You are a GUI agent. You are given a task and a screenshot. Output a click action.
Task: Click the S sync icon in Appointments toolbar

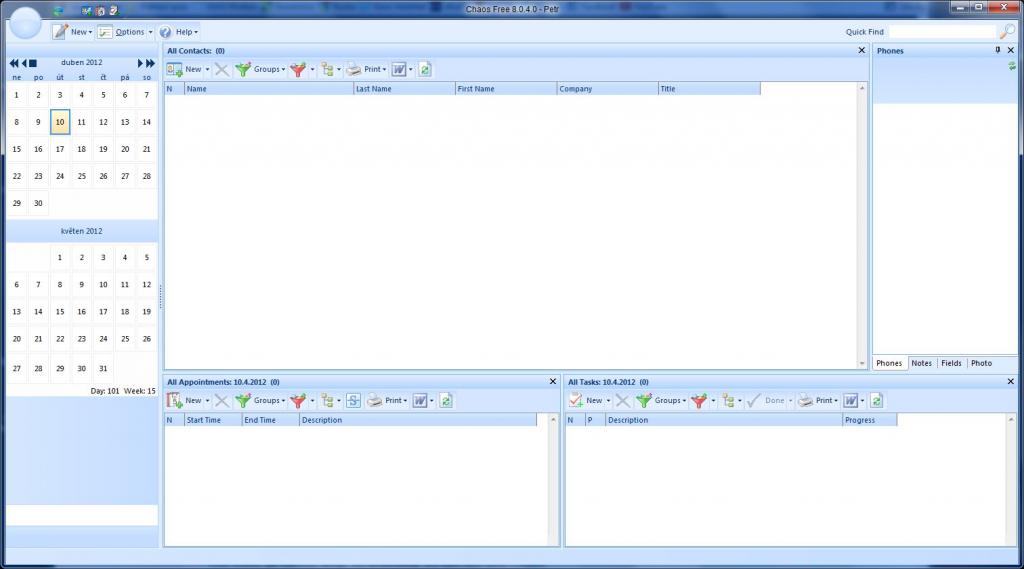pos(353,400)
